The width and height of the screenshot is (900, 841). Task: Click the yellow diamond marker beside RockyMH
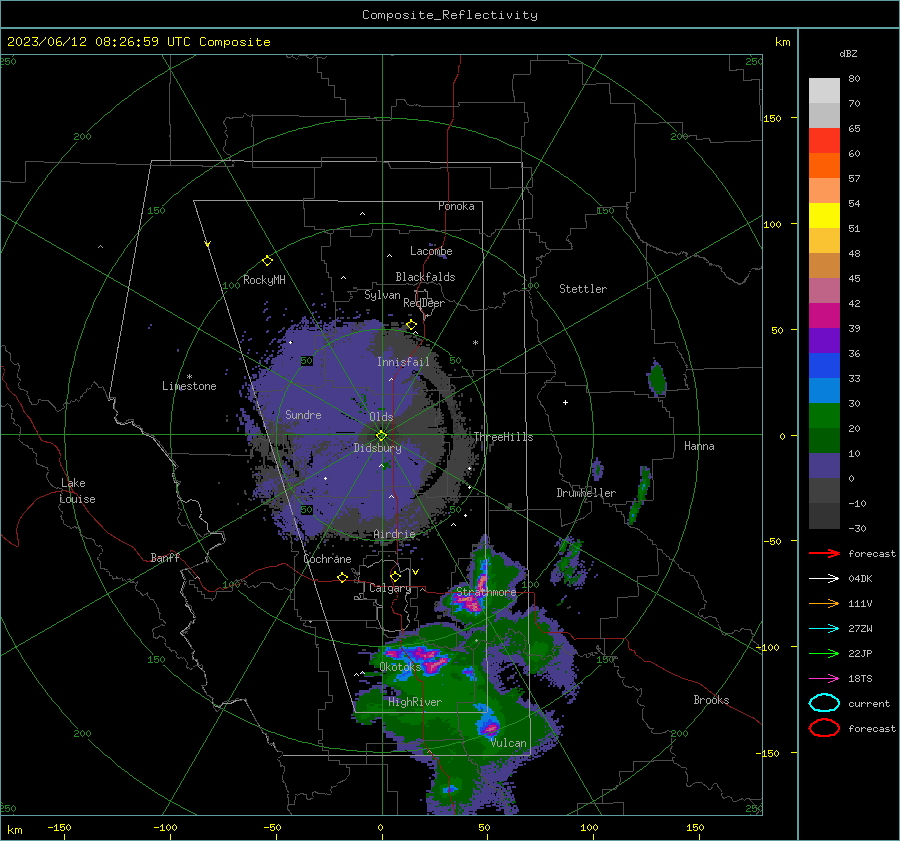pos(267,261)
